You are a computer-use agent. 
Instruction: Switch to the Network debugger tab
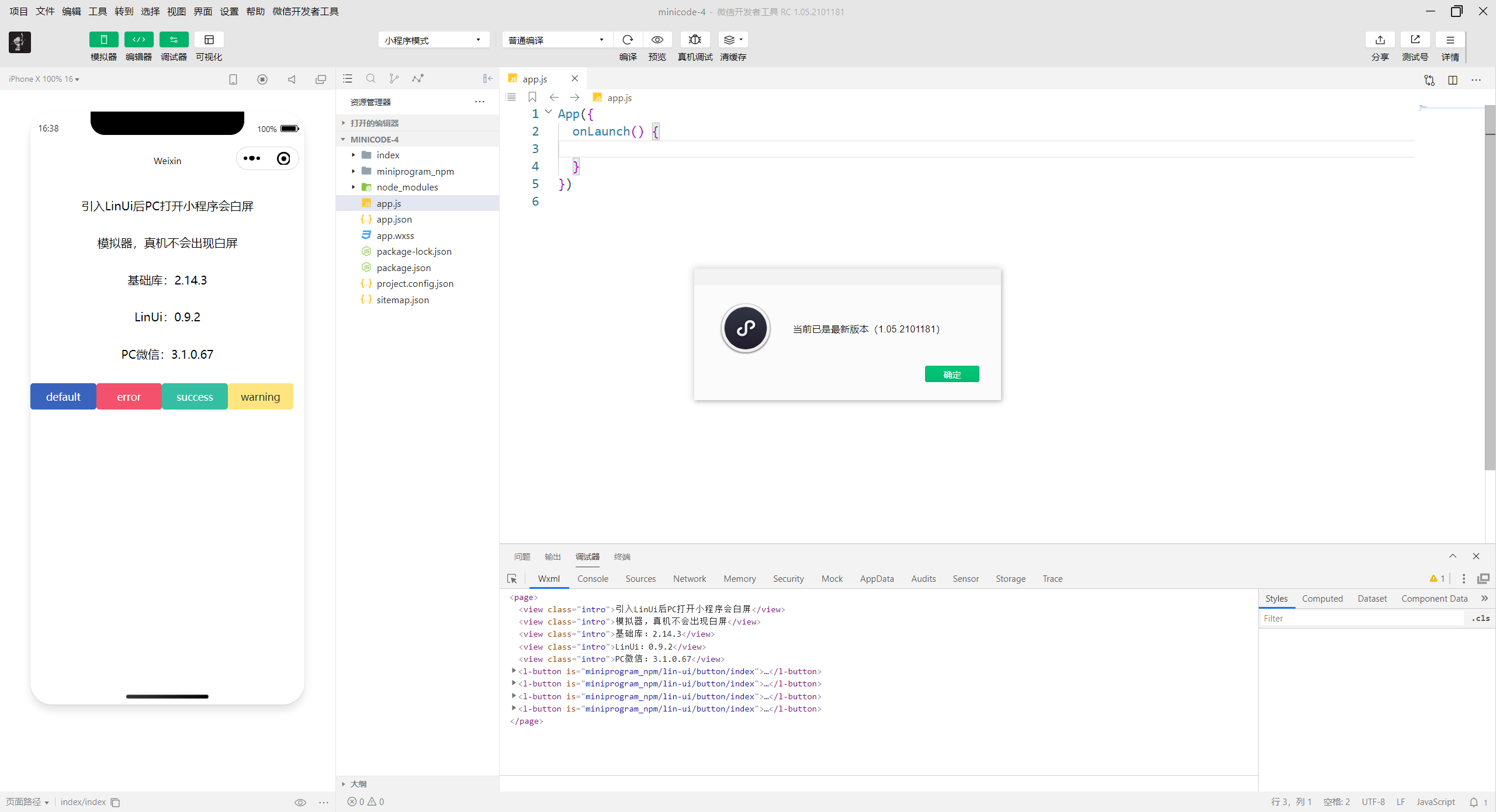coord(689,579)
